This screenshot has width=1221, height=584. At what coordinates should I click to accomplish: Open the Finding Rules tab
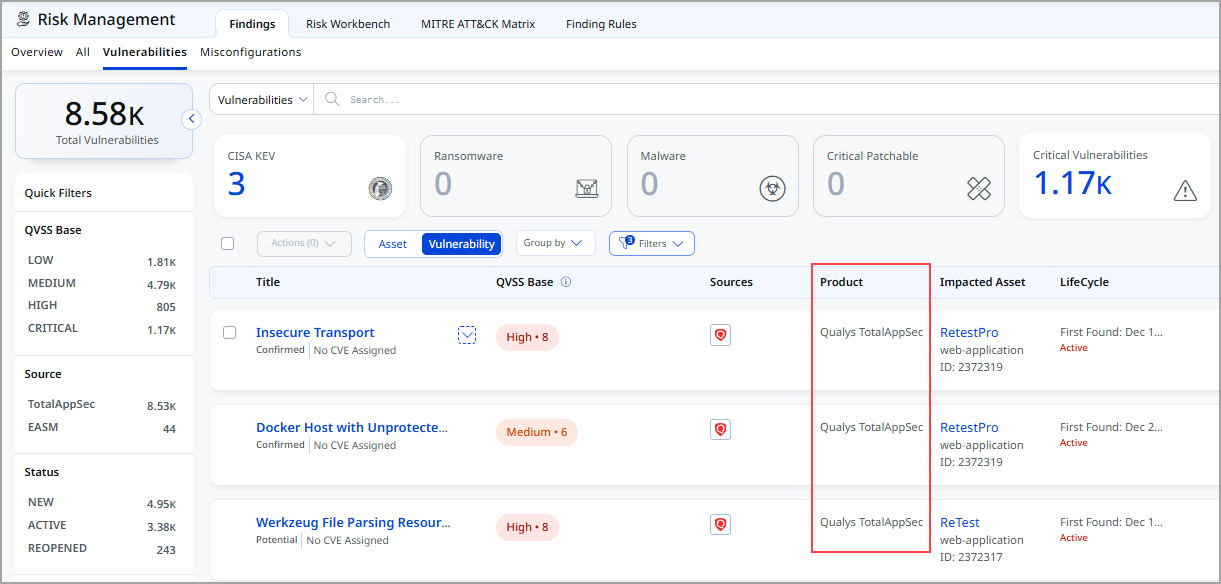[601, 24]
